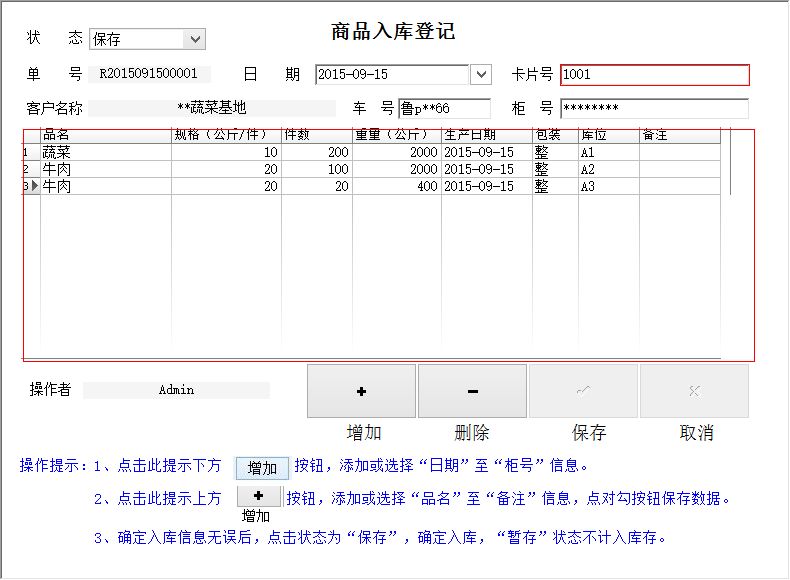Click the 库位 cell A2
The width and height of the screenshot is (790, 580).
(x=609, y=169)
